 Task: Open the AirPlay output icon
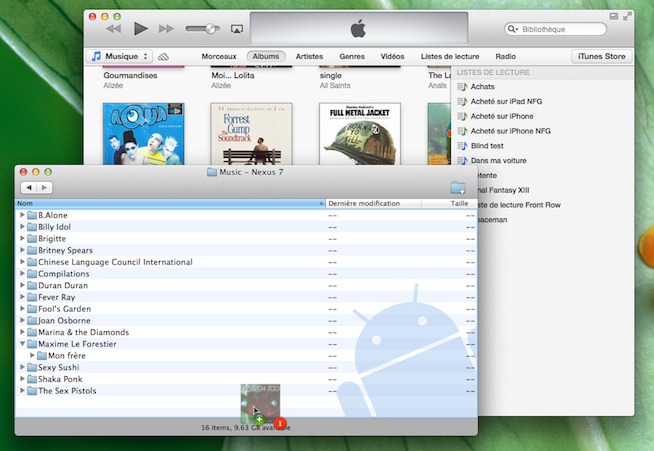coord(236,30)
